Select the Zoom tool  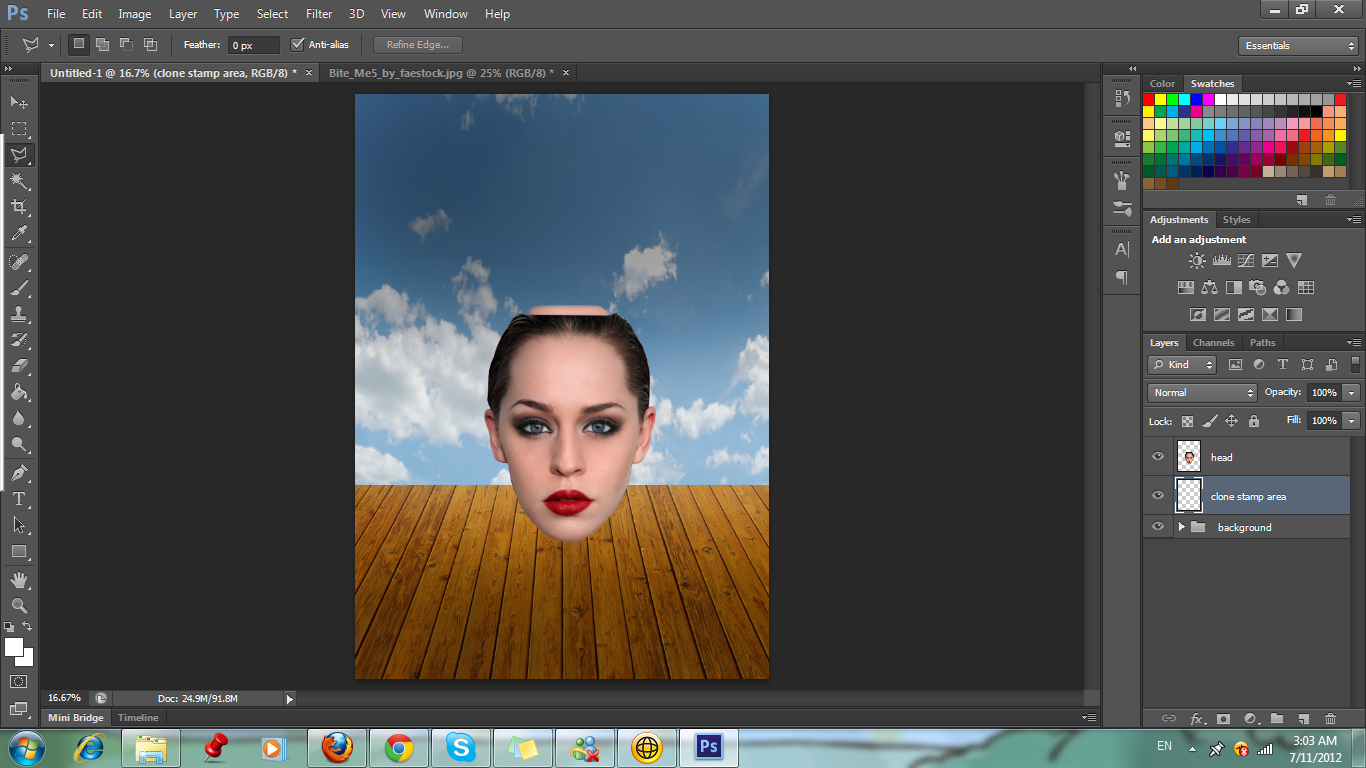(x=20, y=605)
